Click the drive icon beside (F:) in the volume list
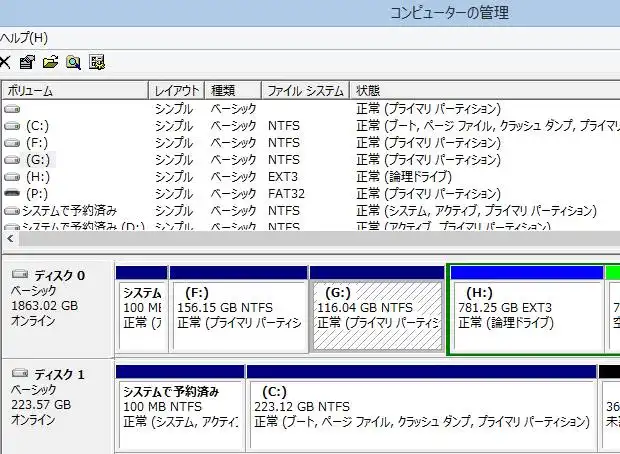 (12, 143)
